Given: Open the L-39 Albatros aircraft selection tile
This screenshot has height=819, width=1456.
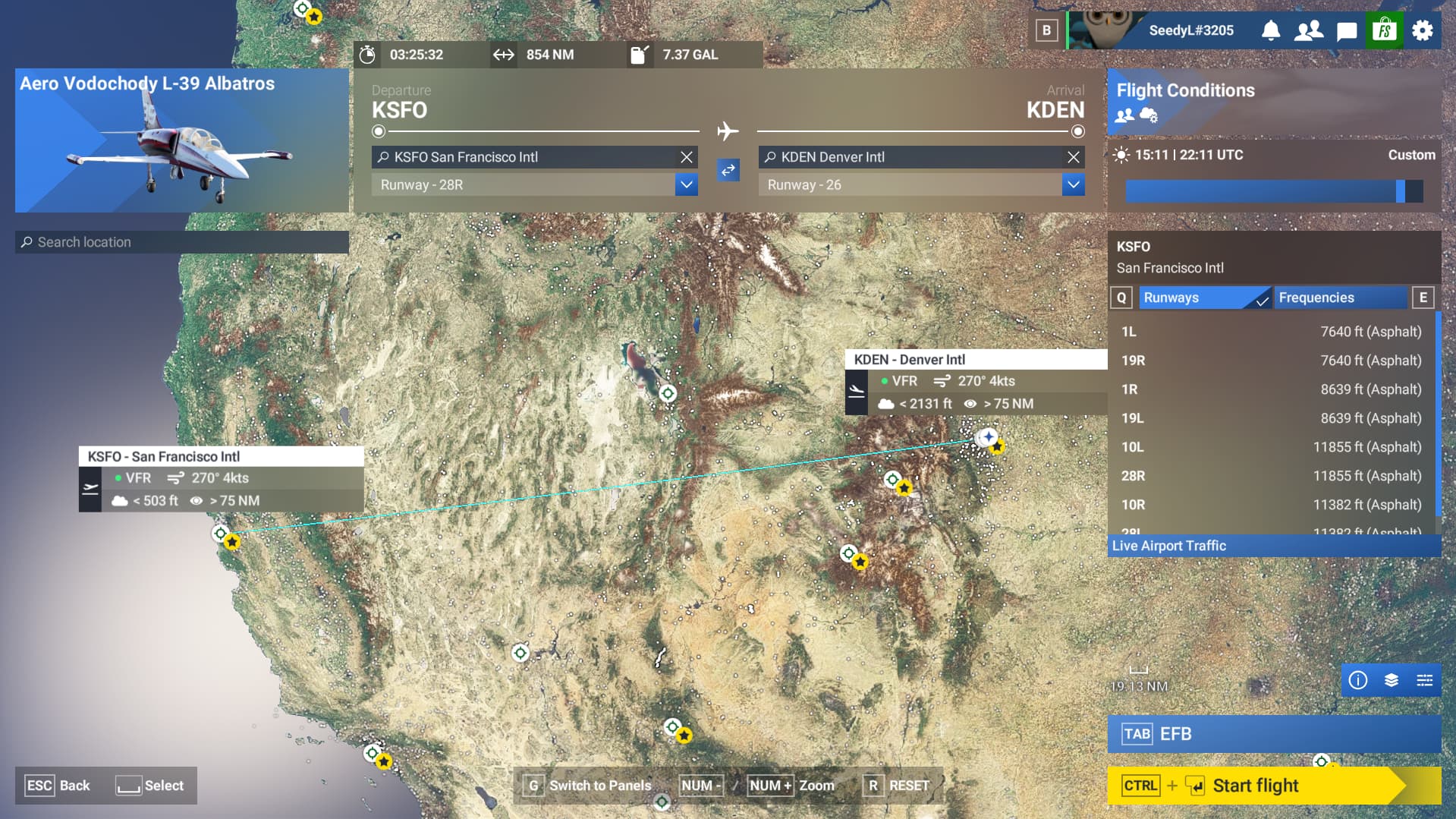Looking at the screenshot, I should pyautogui.click(x=182, y=140).
